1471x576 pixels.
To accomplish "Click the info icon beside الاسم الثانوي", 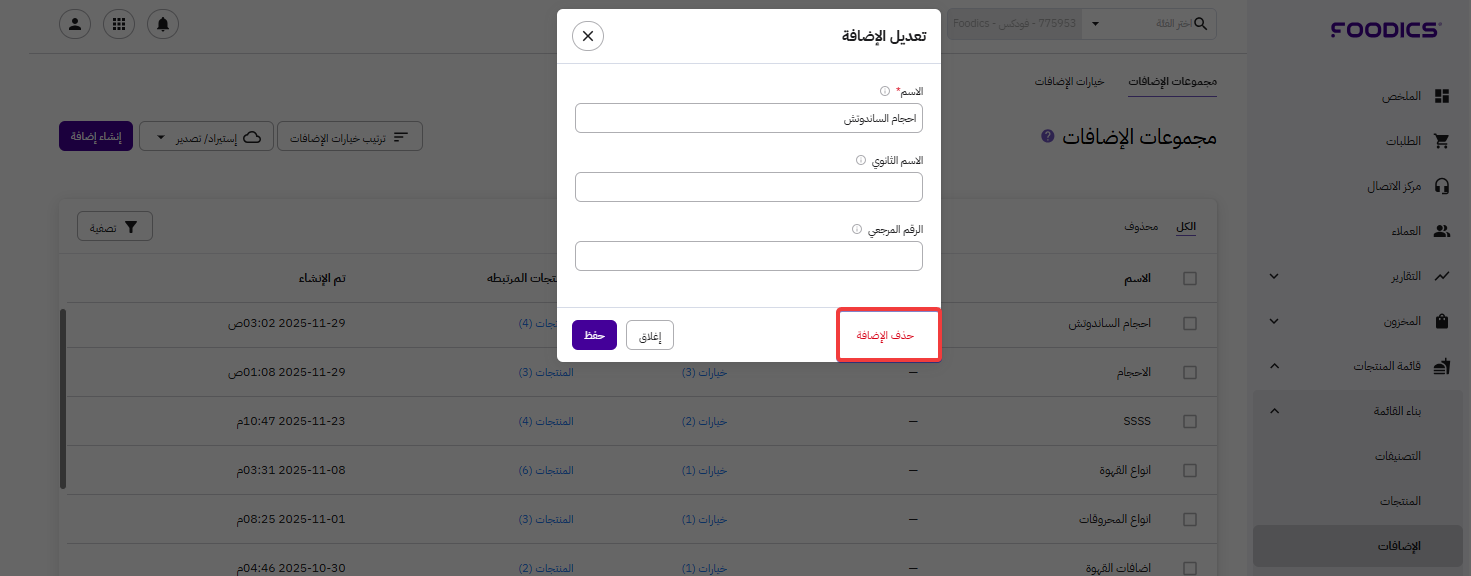I will (860, 160).
